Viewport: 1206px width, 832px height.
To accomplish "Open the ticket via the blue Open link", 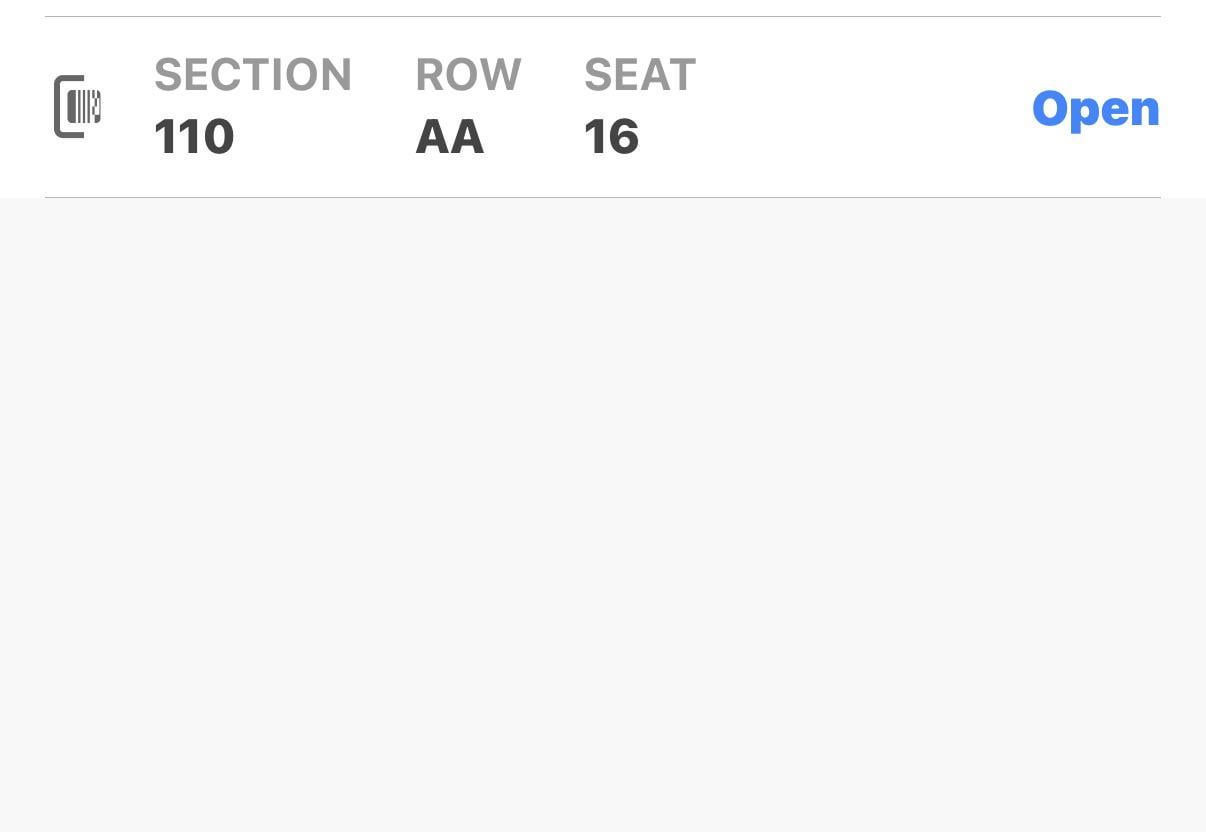I will tap(1095, 109).
